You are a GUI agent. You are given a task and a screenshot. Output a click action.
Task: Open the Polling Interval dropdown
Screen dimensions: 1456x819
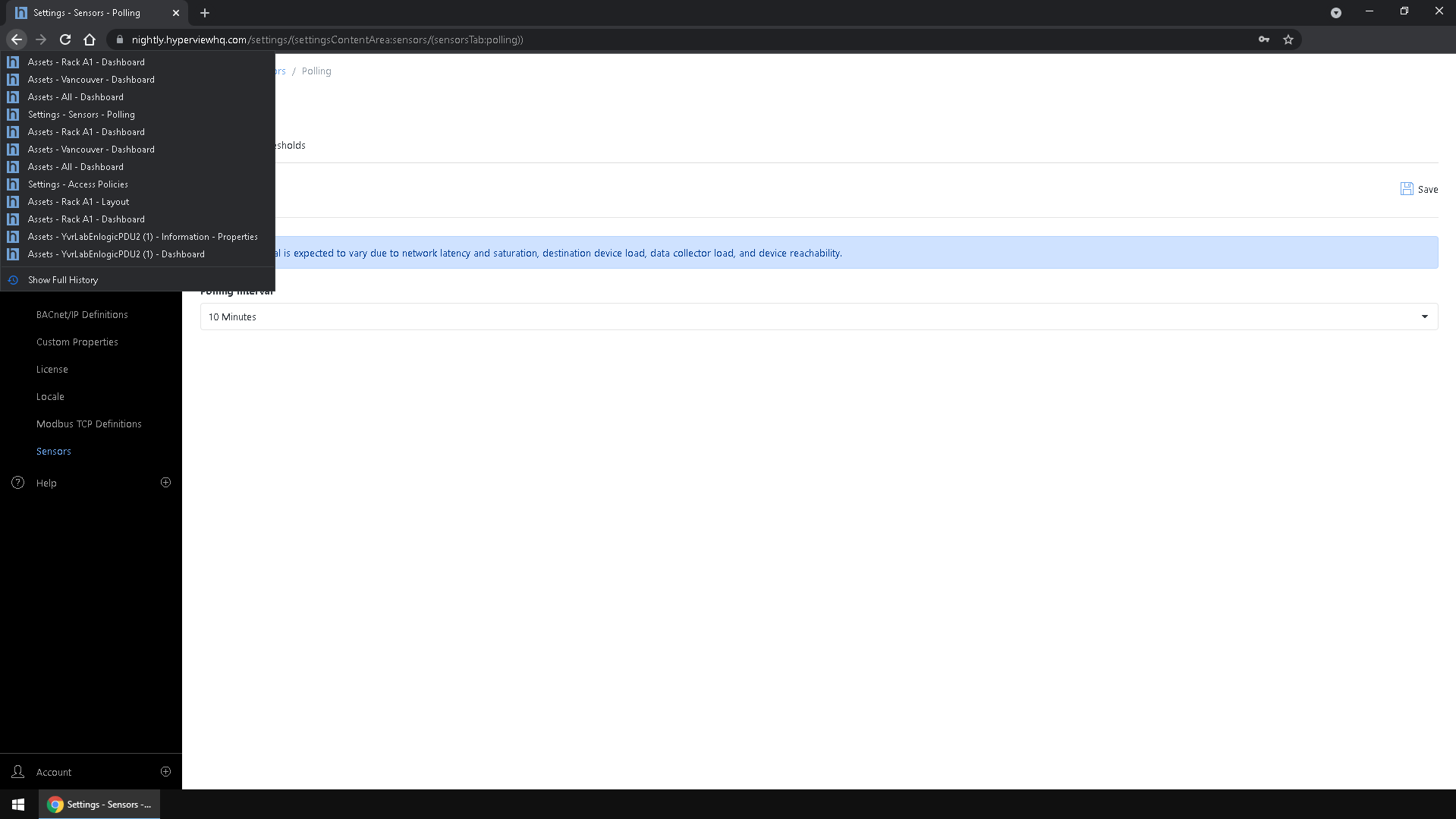pyautogui.click(x=1423, y=316)
